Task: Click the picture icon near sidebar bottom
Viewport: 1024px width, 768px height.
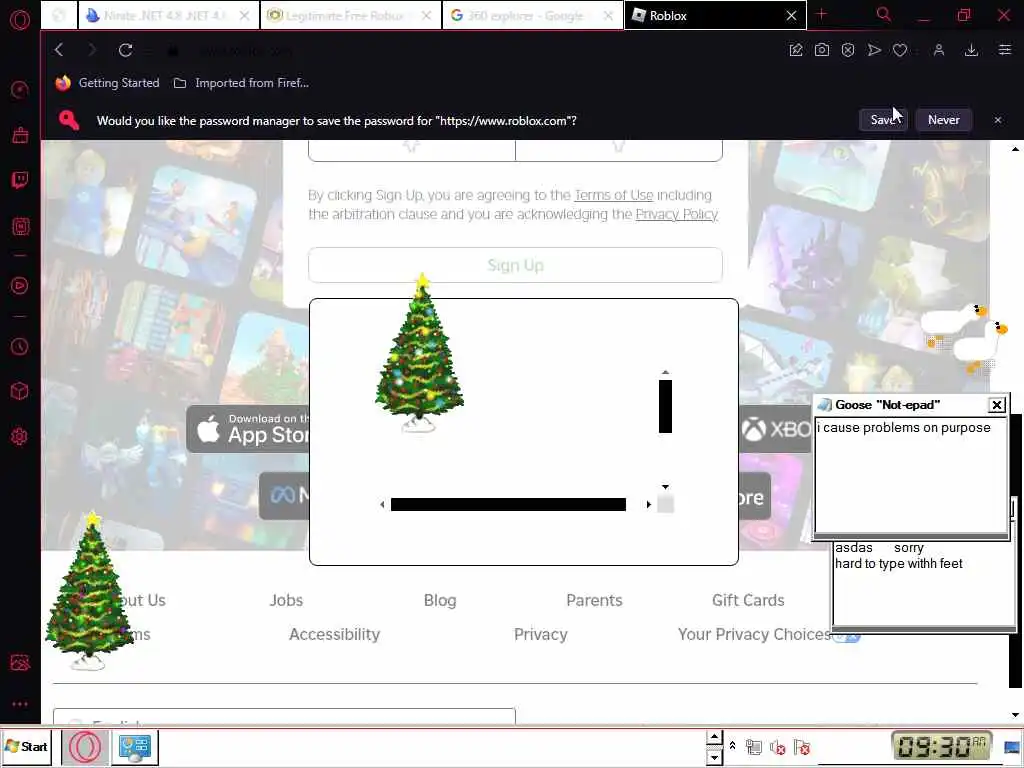Action: (20, 663)
